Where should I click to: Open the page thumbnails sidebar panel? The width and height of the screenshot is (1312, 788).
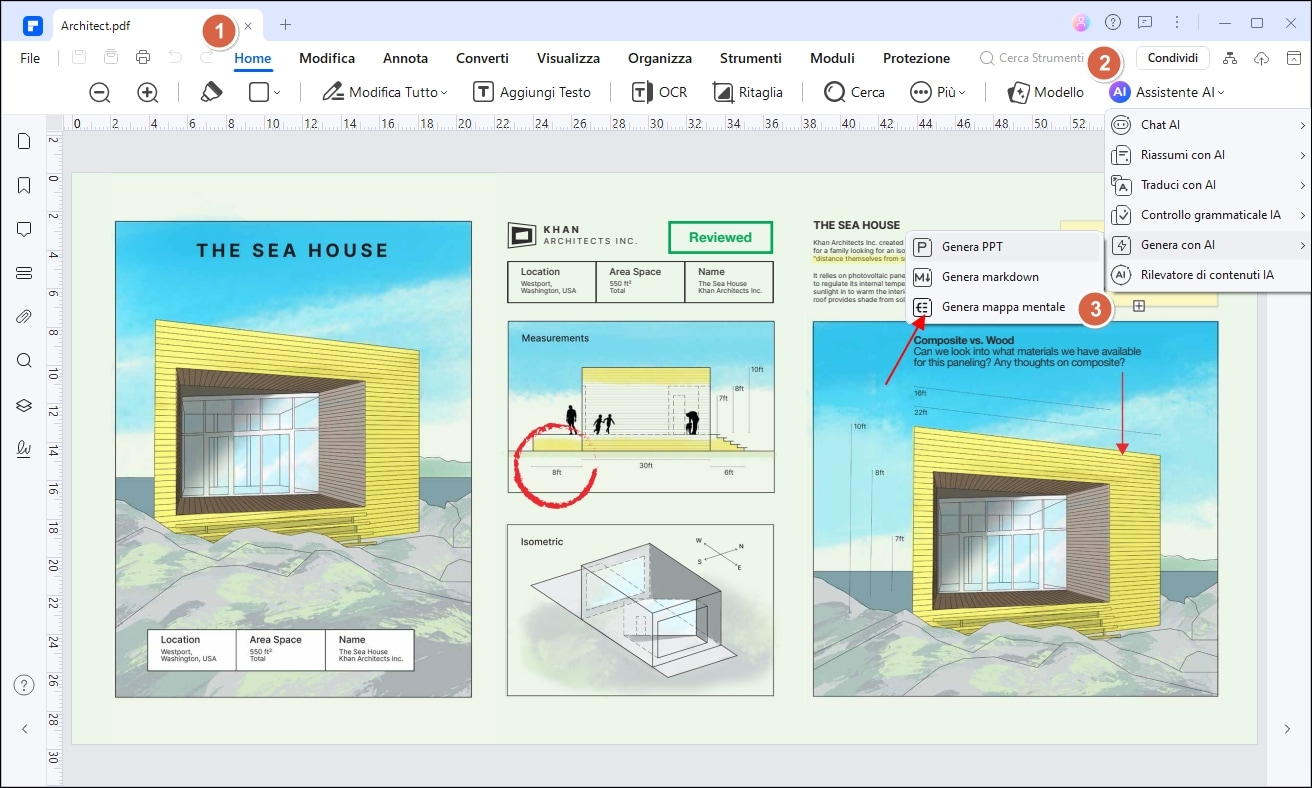24,141
